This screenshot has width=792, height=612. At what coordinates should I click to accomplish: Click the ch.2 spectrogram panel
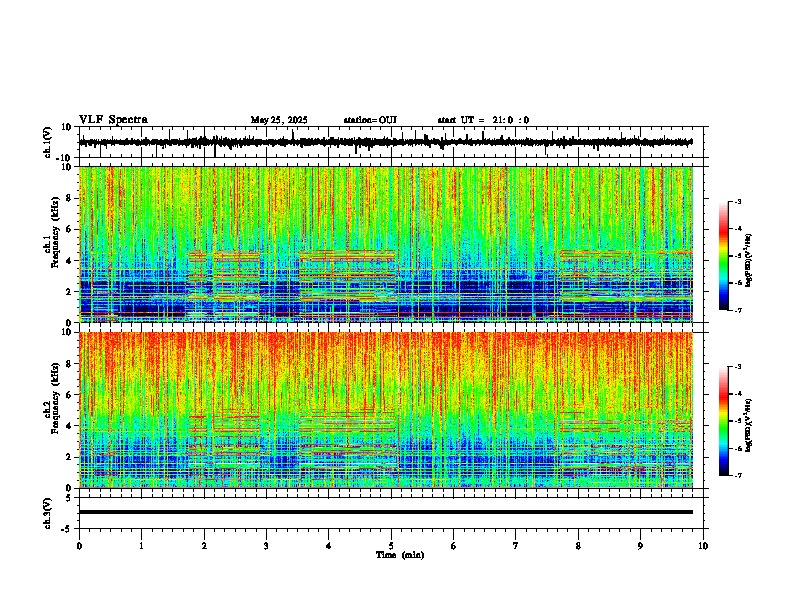pyautogui.click(x=386, y=410)
